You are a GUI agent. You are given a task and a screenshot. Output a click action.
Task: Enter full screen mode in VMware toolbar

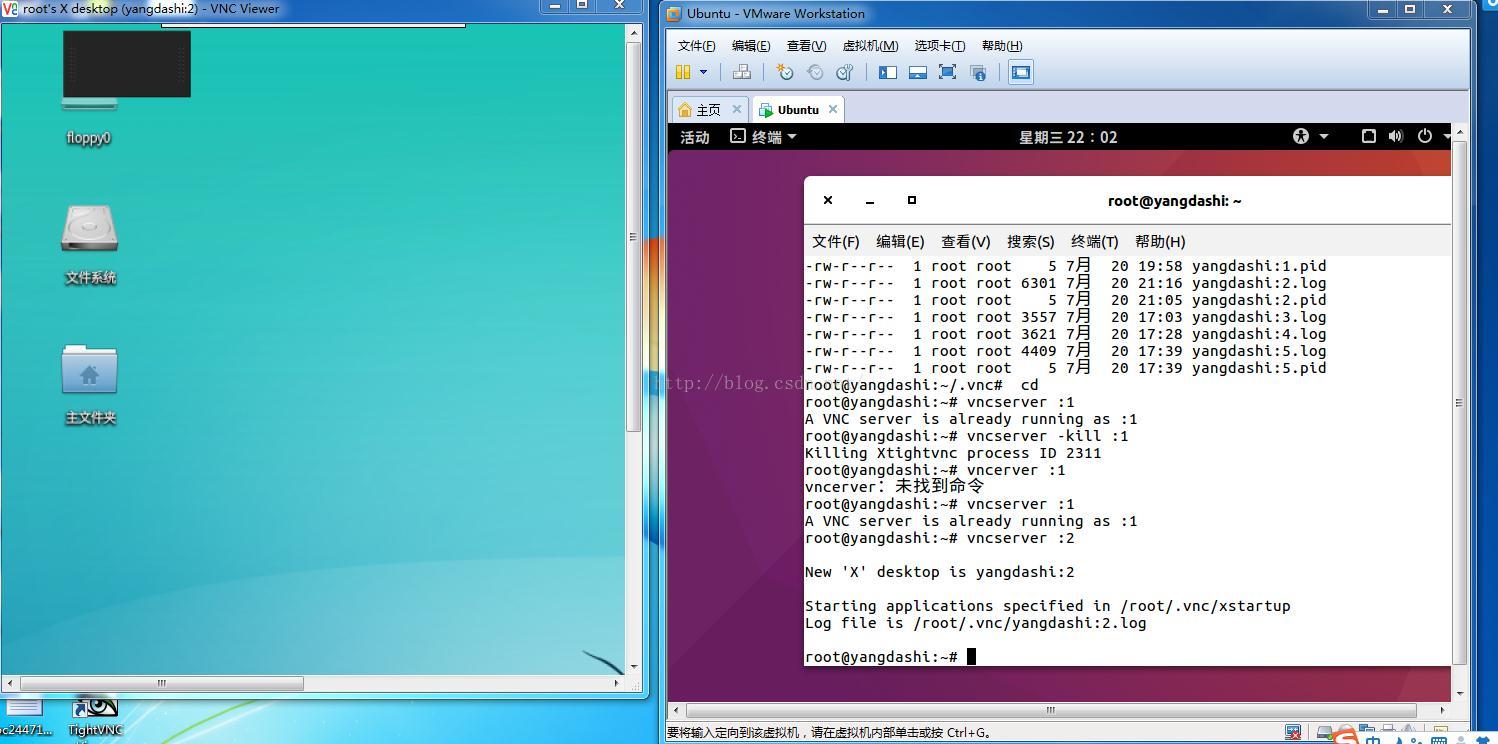coord(947,72)
